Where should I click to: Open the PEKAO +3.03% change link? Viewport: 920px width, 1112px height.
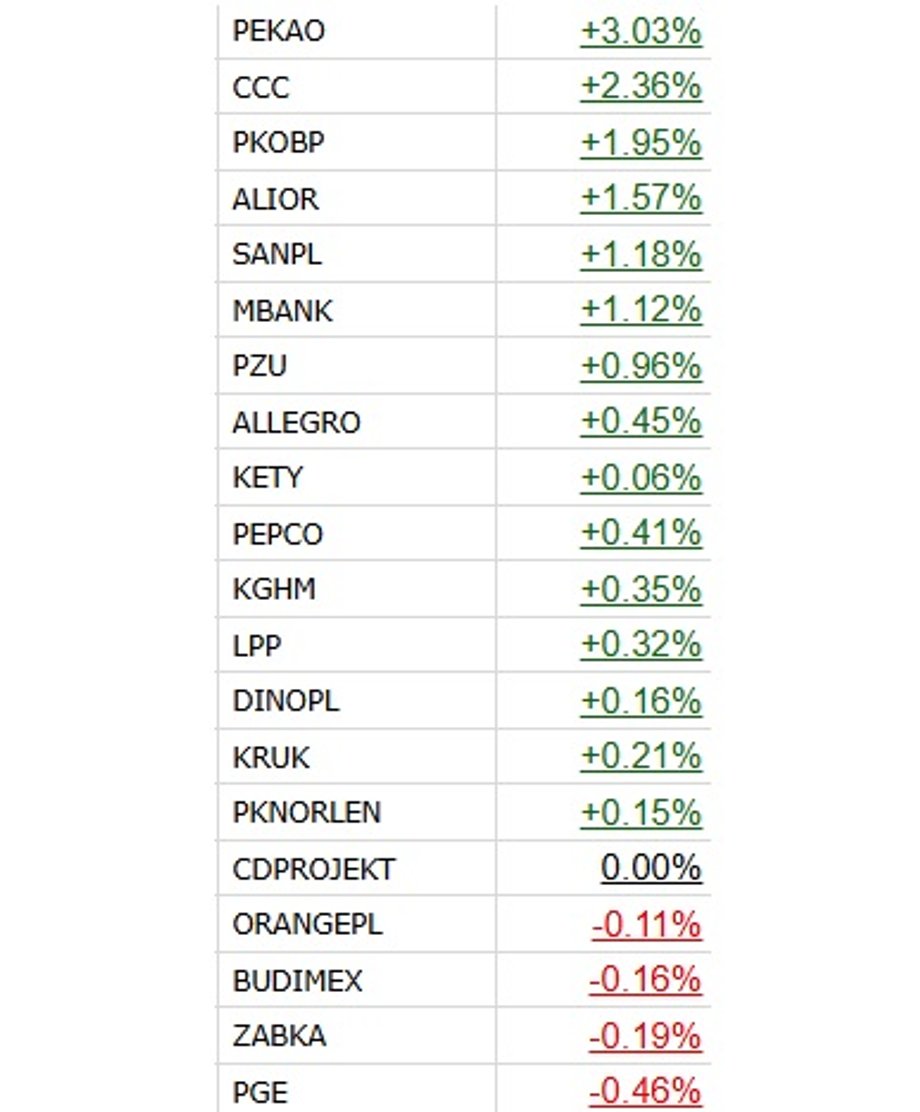(641, 31)
